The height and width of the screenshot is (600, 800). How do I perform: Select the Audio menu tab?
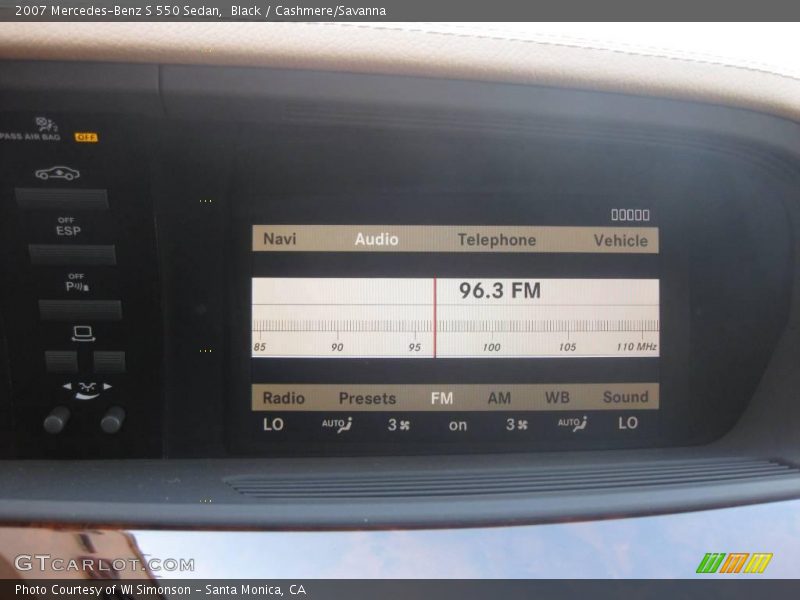coord(377,239)
